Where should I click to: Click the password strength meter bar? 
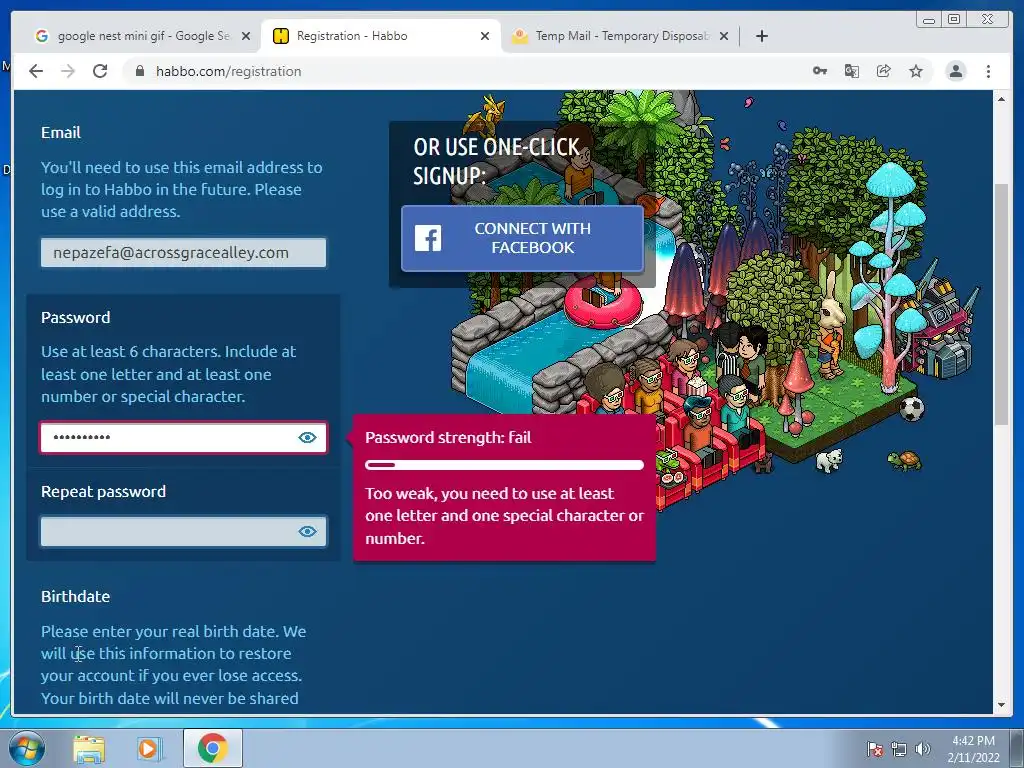pyautogui.click(x=504, y=465)
